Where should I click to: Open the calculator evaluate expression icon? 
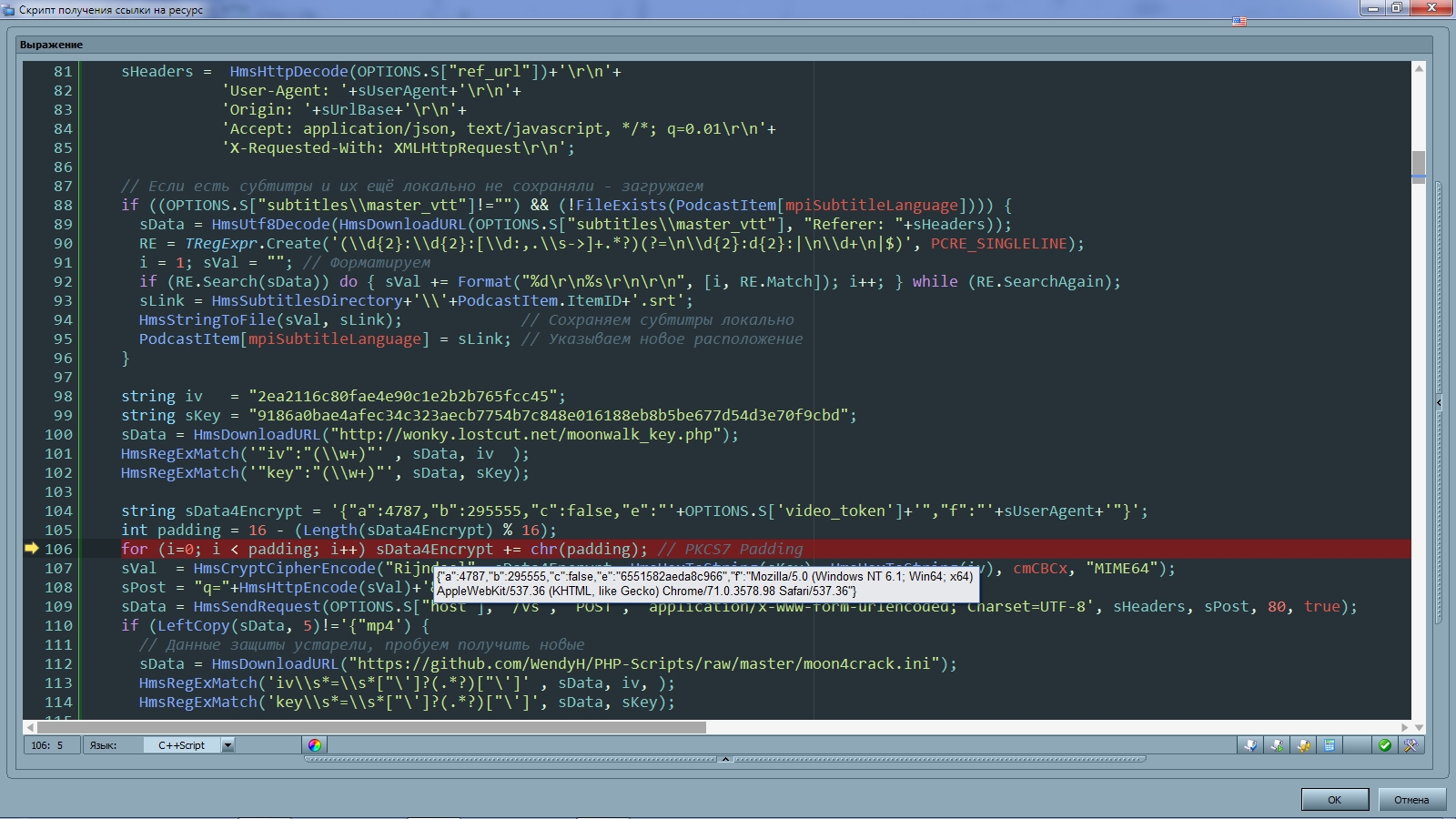click(x=1330, y=745)
